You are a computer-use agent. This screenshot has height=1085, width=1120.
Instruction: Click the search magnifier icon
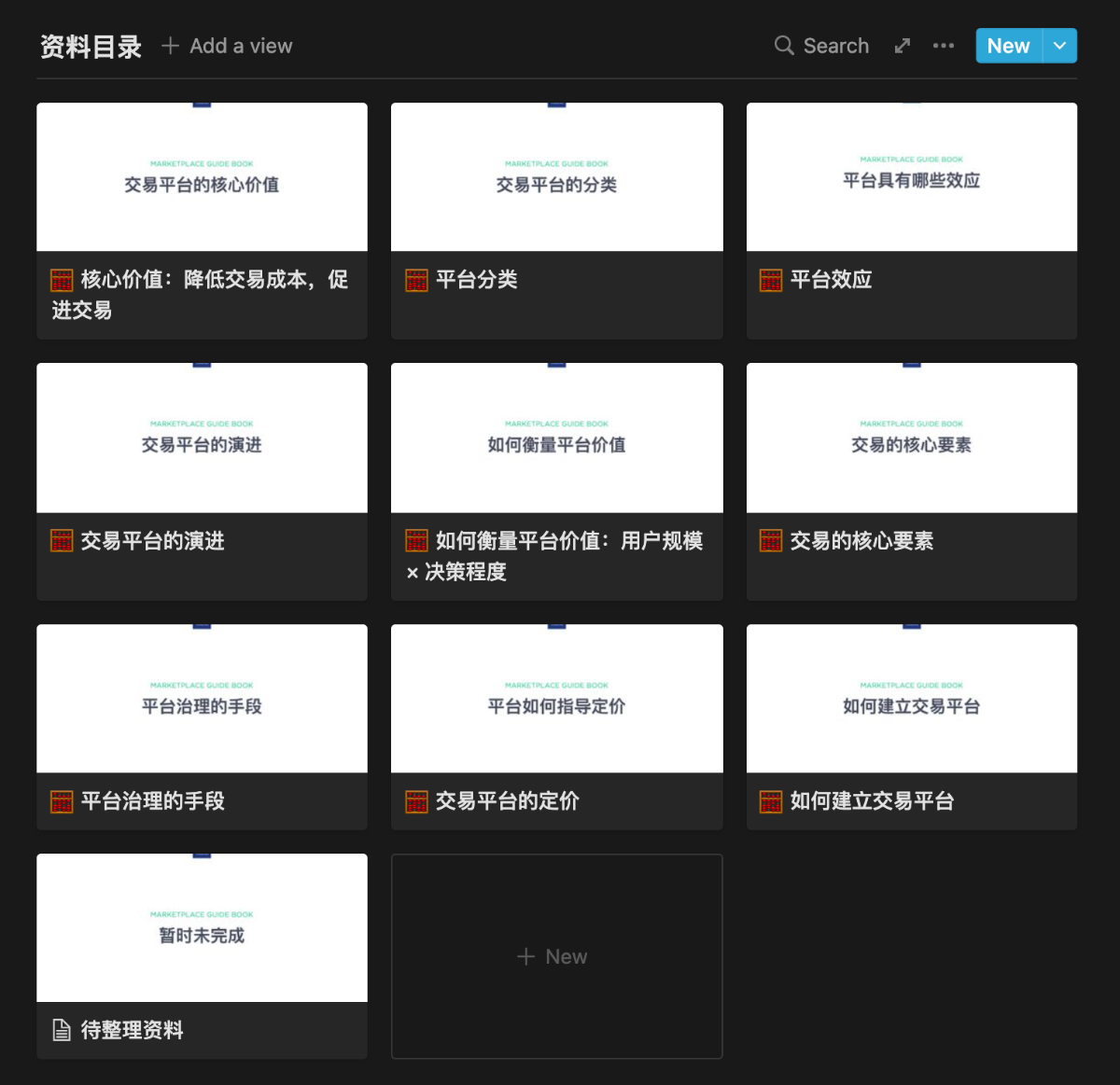(784, 46)
